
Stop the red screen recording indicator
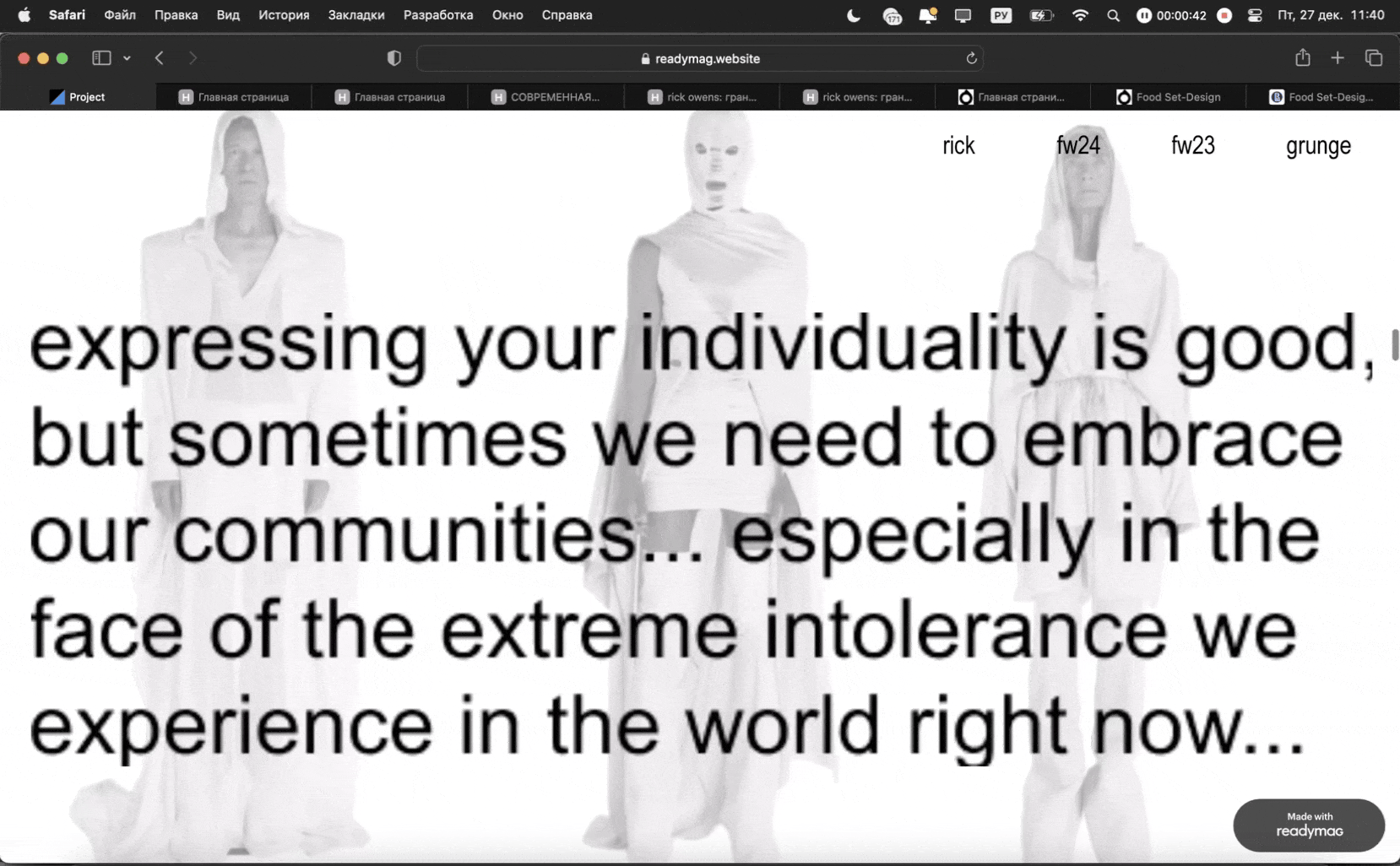tap(1224, 15)
